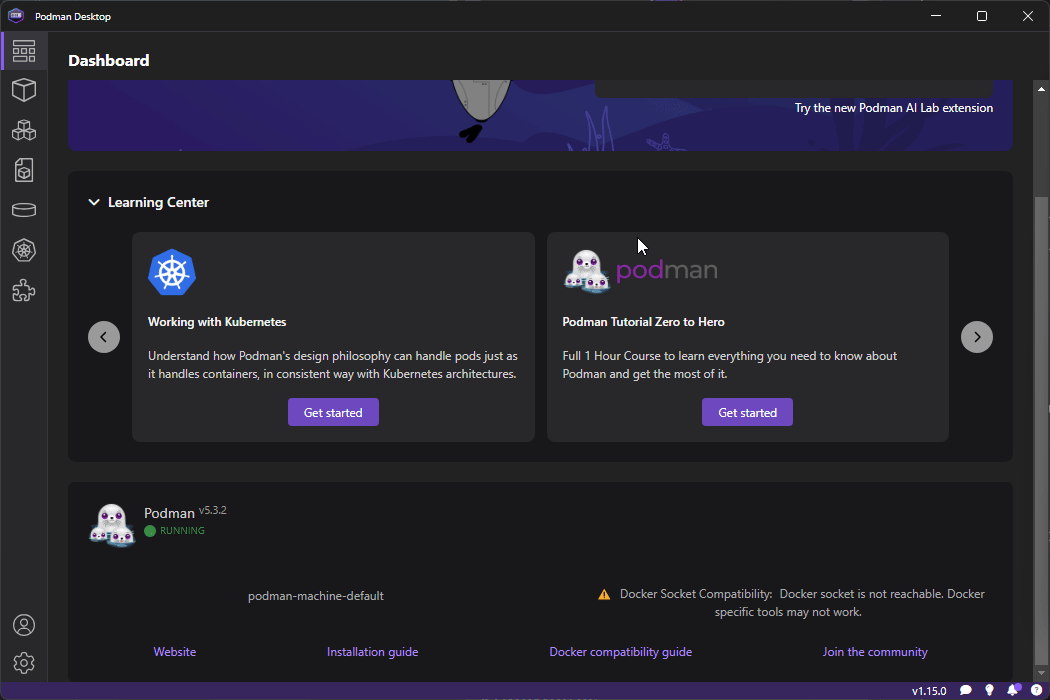Viewport: 1050px width, 700px height.
Task: Click the RUNNING status label
Action: tap(182, 531)
